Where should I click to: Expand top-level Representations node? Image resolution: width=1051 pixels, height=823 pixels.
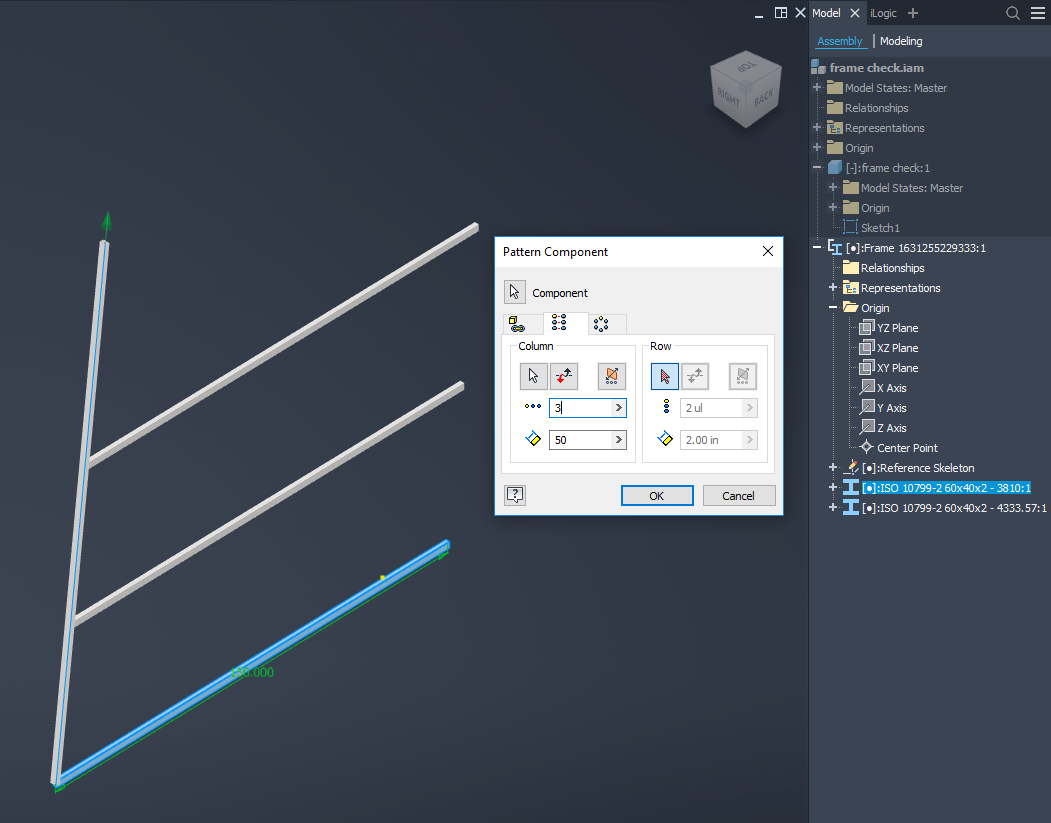[x=817, y=127]
